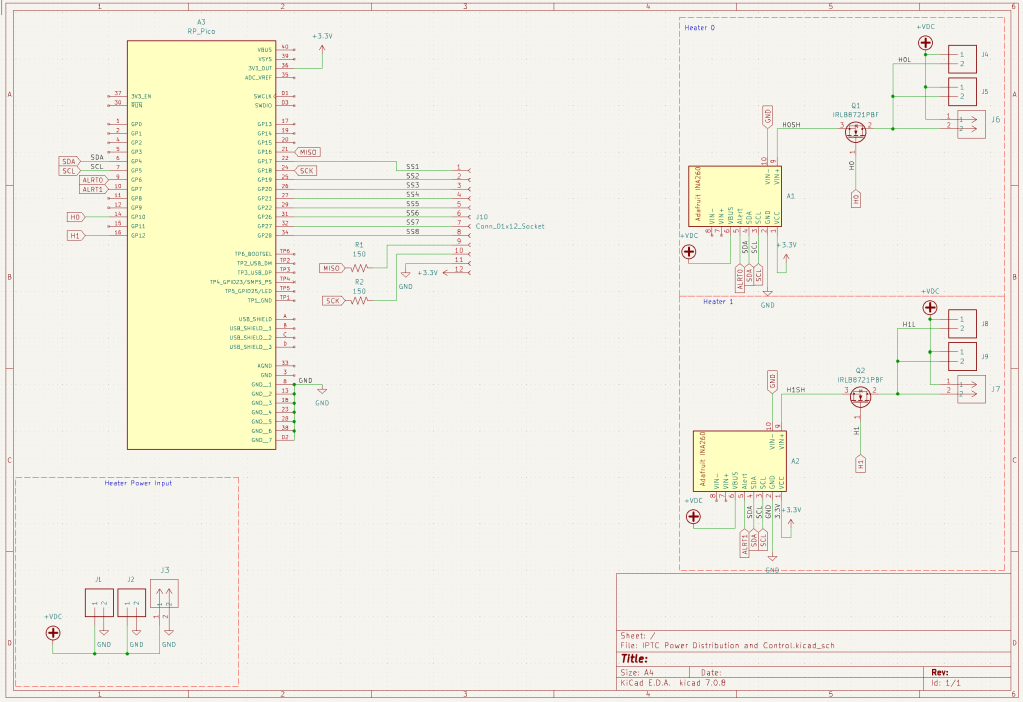This screenshot has height=702, width=1023.
Task: Click the Heater Power Input text heading
Action: tap(138, 483)
